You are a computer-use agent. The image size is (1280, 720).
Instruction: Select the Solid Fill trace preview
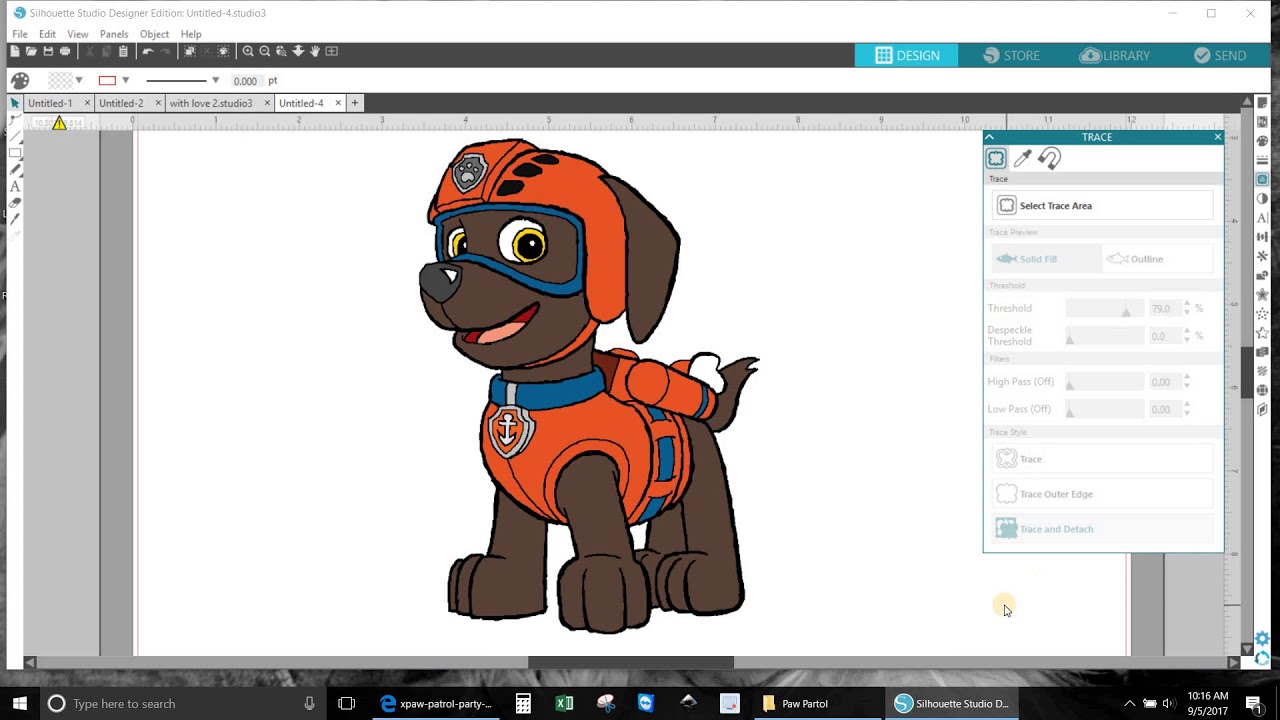click(1047, 259)
